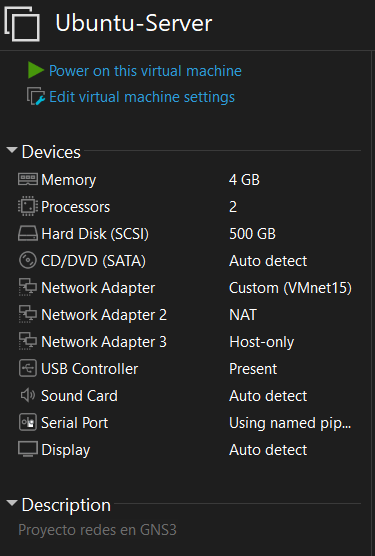Click the Hard Disk (SCSI) drive icon
Screen dimensions: 375x556
[x=28, y=234]
